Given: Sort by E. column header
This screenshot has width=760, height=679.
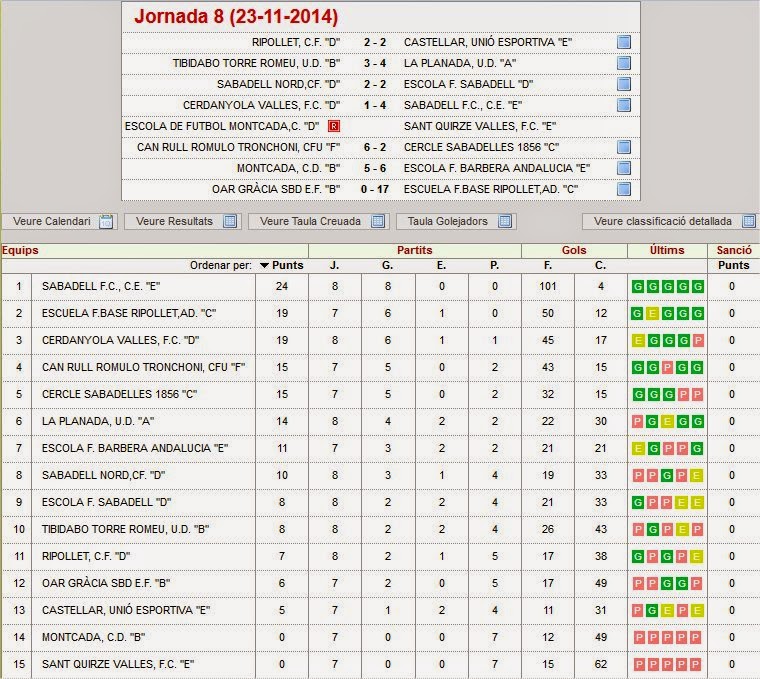Looking at the screenshot, I should coord(441,266).
